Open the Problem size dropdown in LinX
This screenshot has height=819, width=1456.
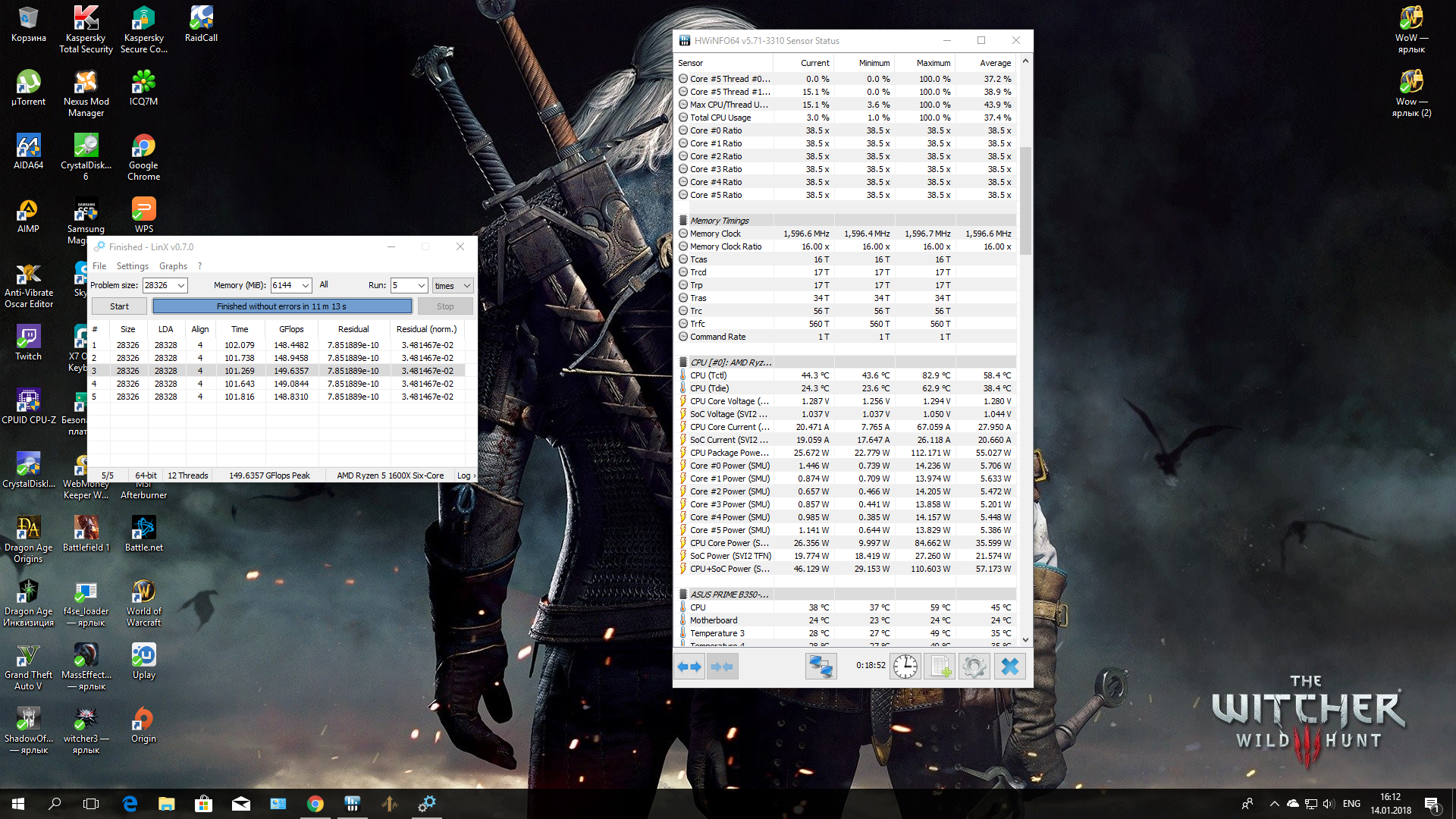coord(181,286)
